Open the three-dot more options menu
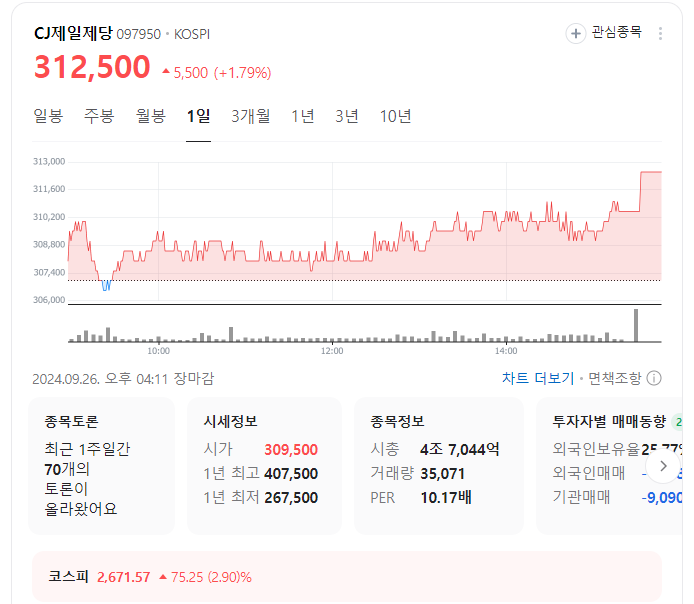 660,34
